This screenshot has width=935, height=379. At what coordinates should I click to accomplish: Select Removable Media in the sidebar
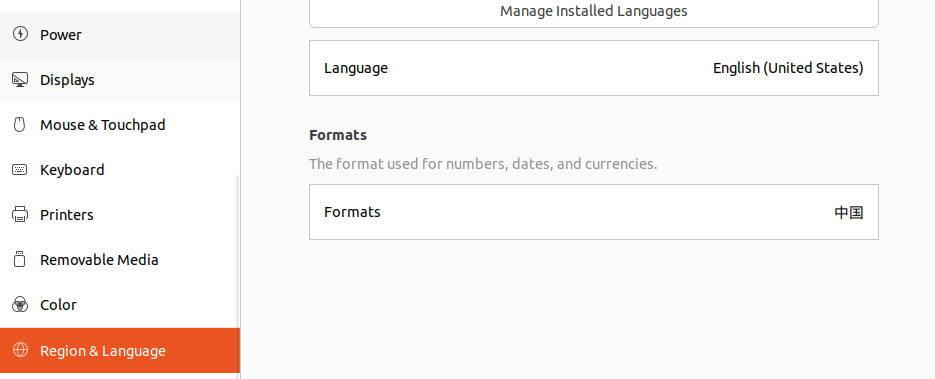120,260
